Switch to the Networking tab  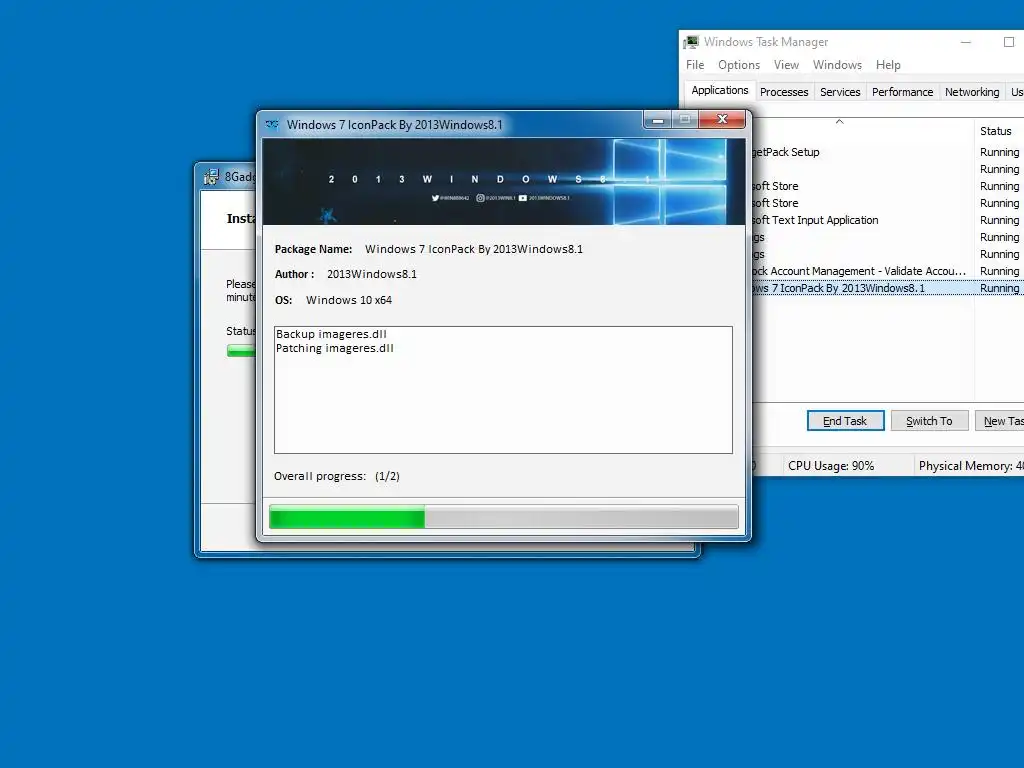(x=972, y=92)
